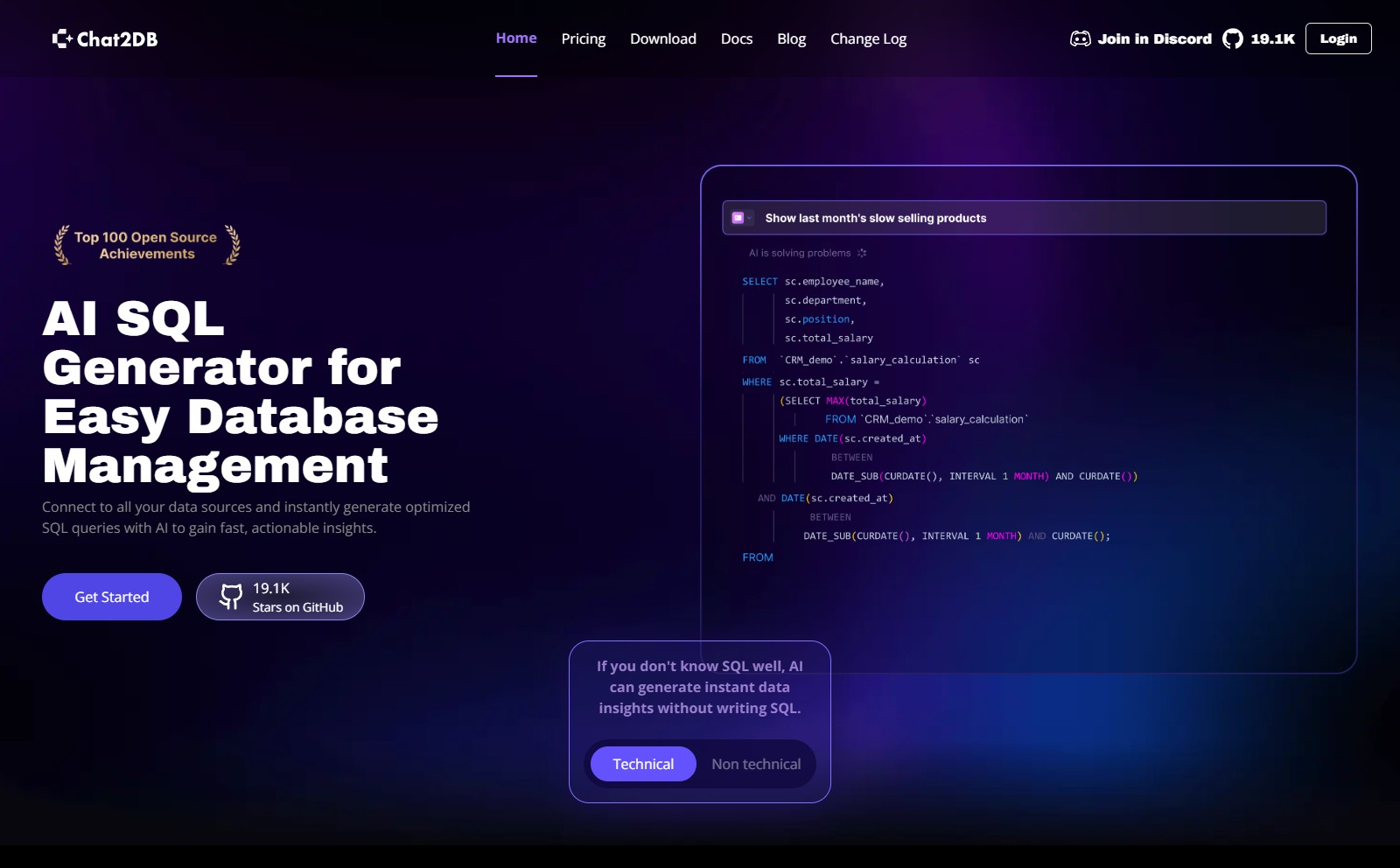Click the Chat2DB brand name text

pos(117,38)
